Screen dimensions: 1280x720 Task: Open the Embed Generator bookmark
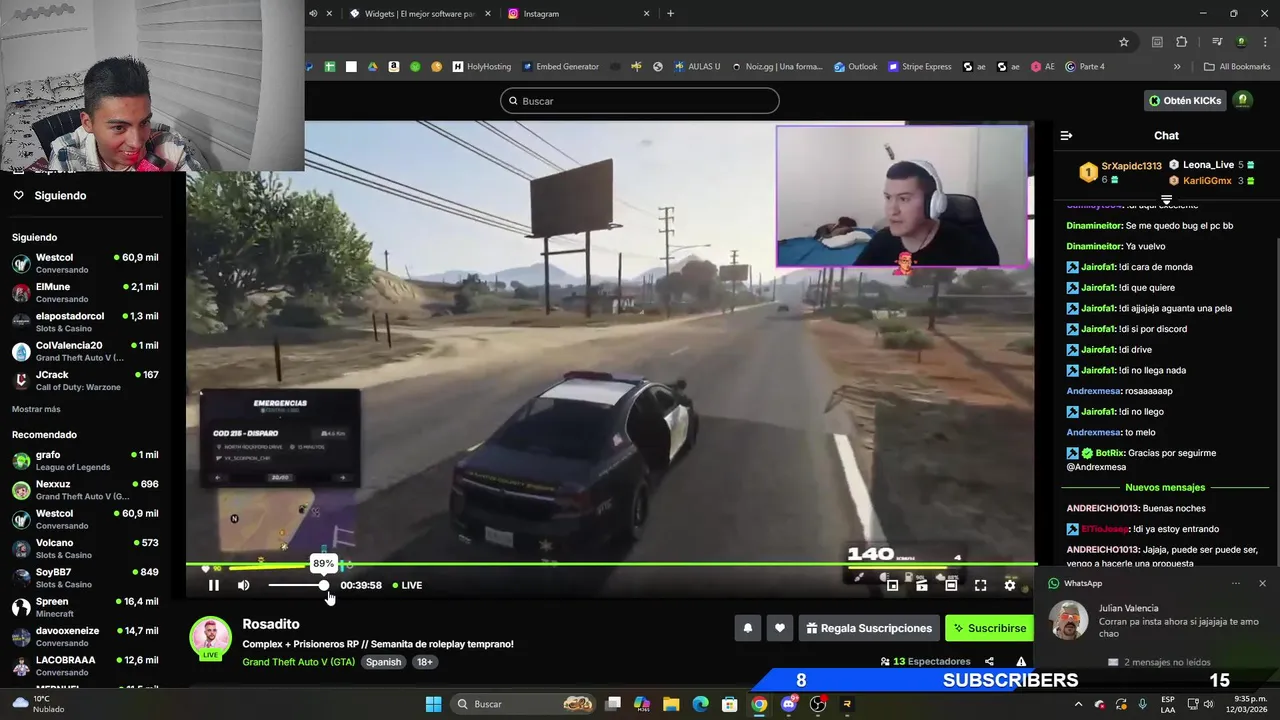[x=560, y=67]
